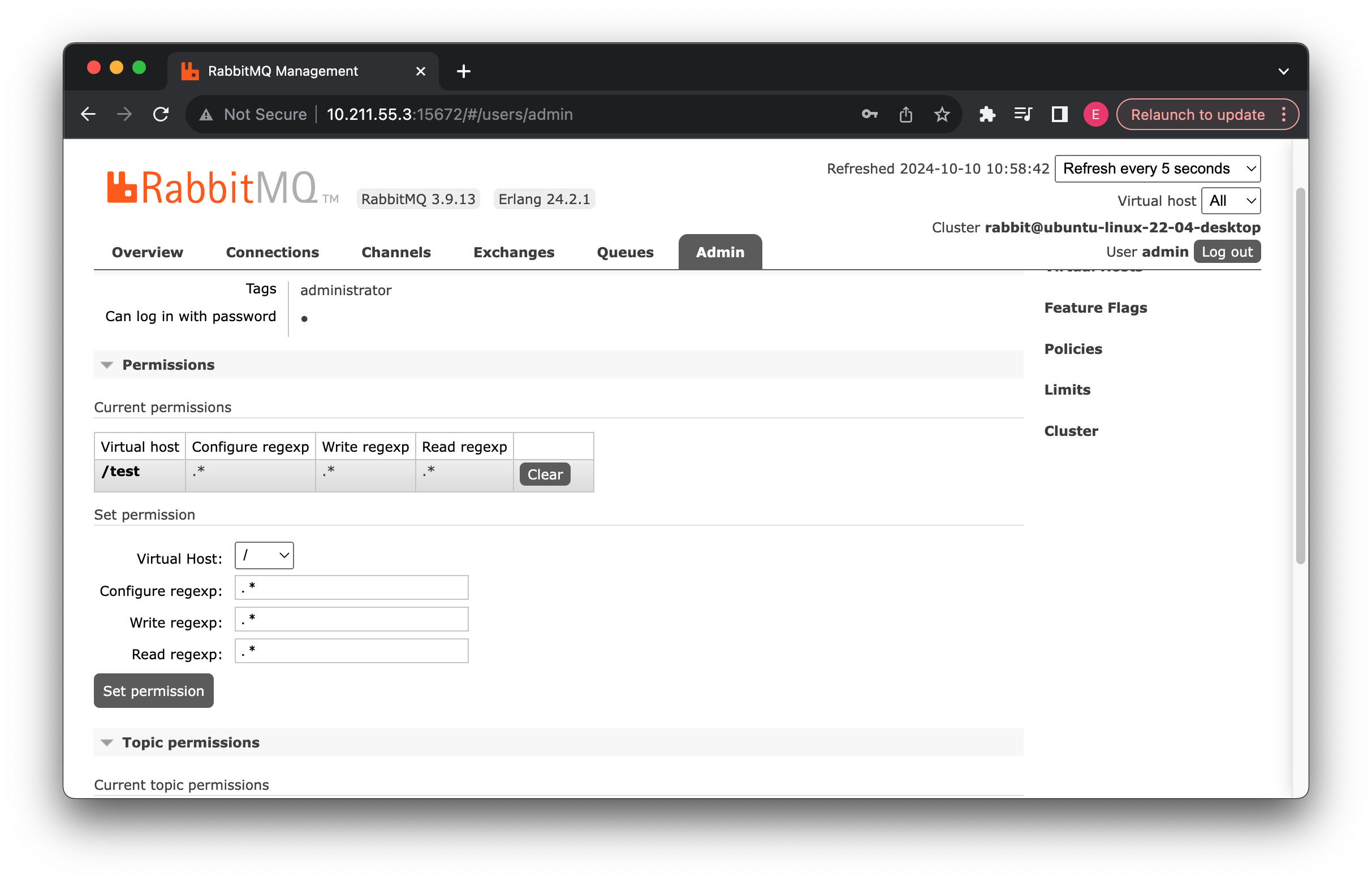This screenshot has height=882, width=1372.
Task: Switch to the Queues tab
Action: 625,252
